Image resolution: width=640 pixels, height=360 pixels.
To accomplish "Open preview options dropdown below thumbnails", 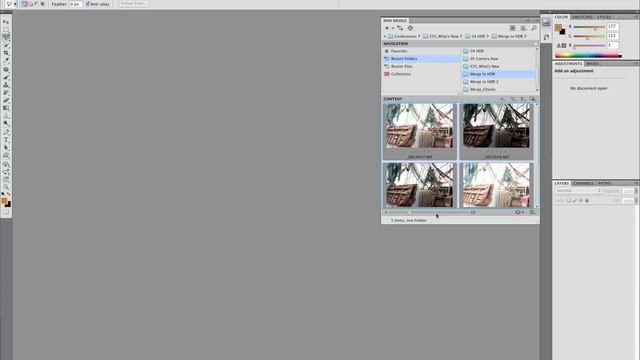I will pyautogui.click(x=519, y=212).
